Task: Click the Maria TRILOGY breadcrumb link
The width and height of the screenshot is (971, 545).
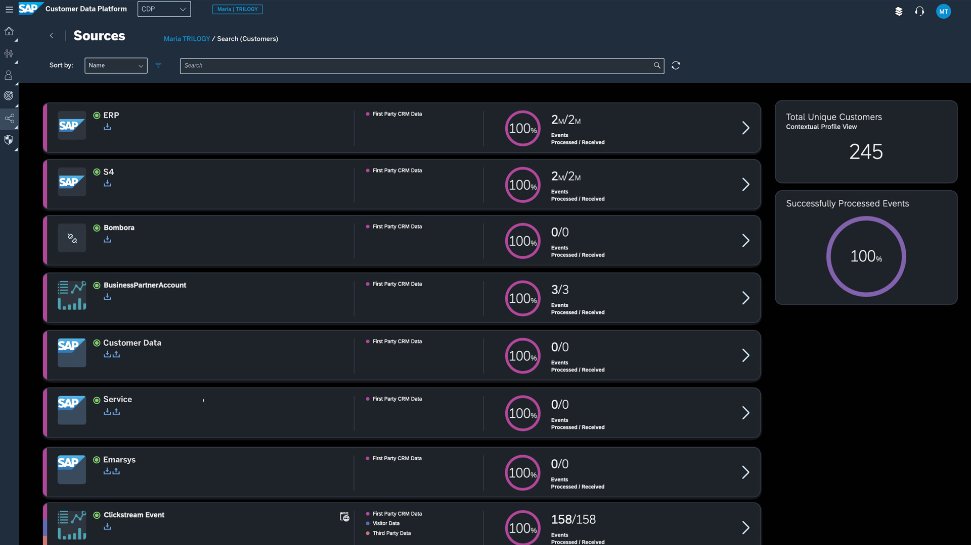Action: point(186,39)
